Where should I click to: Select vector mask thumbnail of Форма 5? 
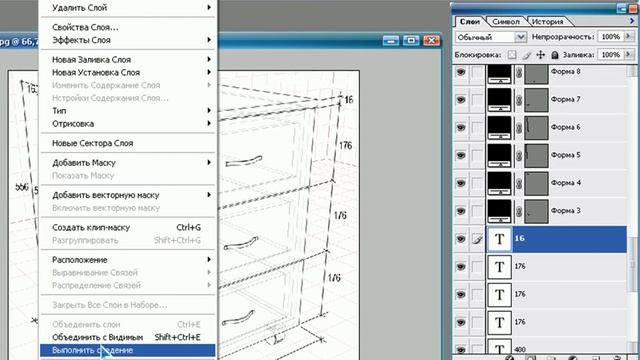[536, 156]
